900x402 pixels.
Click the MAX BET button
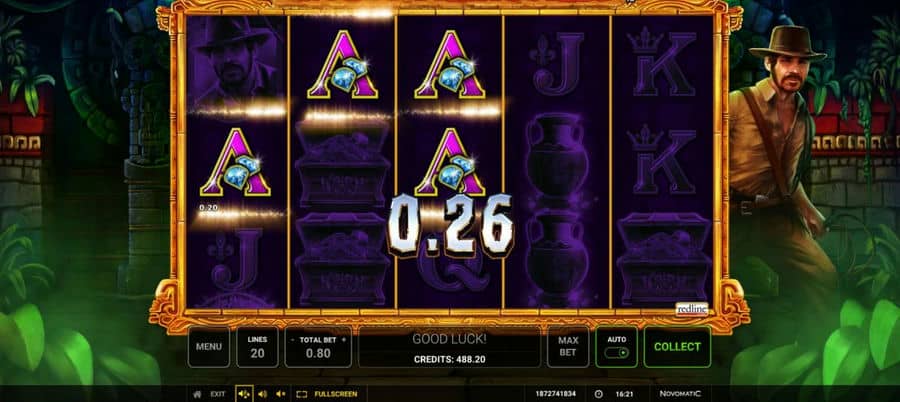(568, 347)
